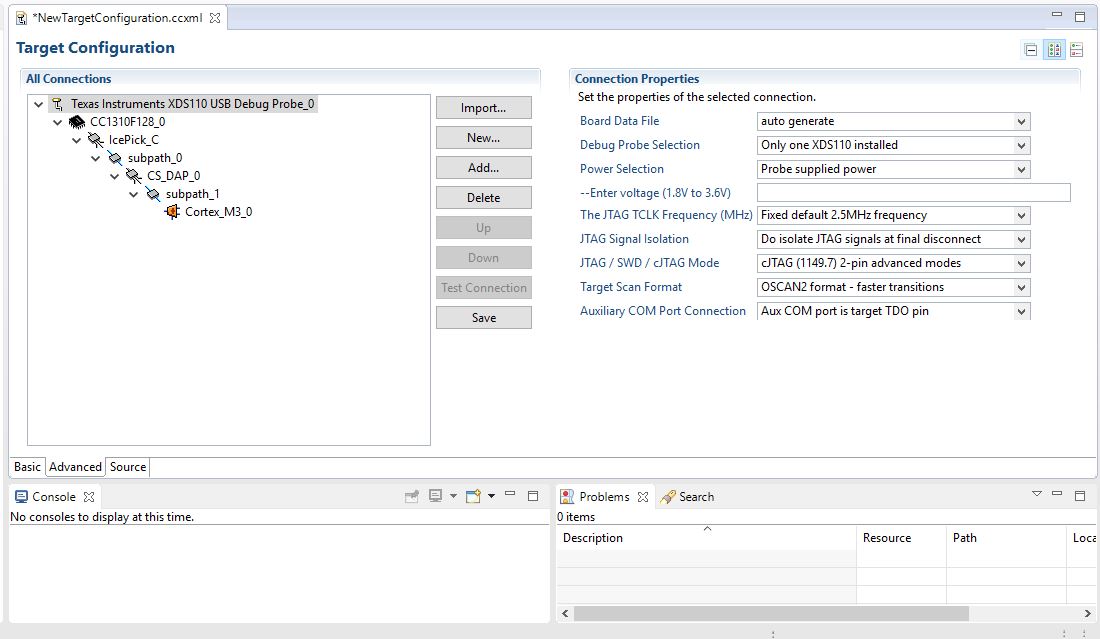Close the Problems view tab
Screen dimensions: 1100x639
tap(643, 497)
